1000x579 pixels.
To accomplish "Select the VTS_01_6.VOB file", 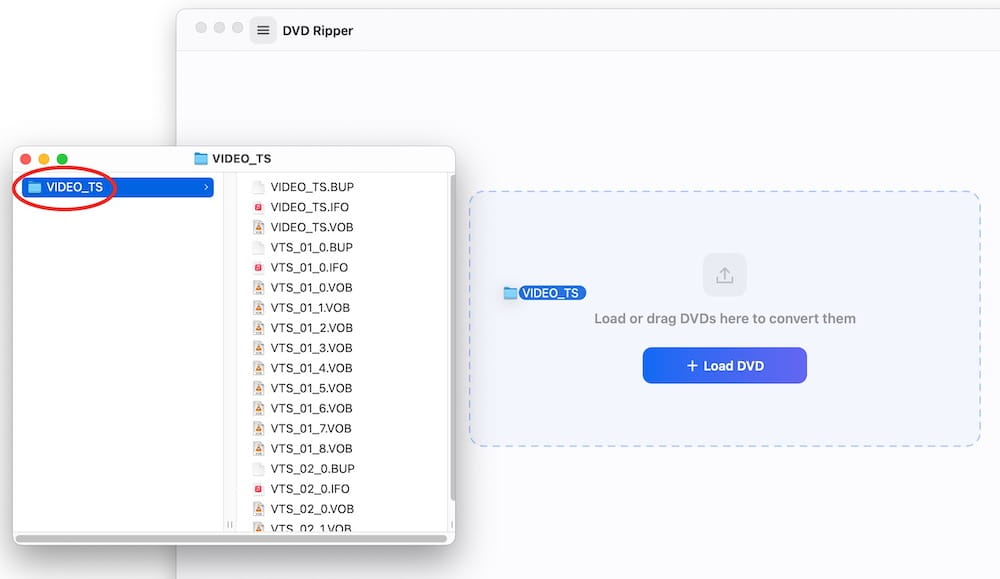I will 311,408.
